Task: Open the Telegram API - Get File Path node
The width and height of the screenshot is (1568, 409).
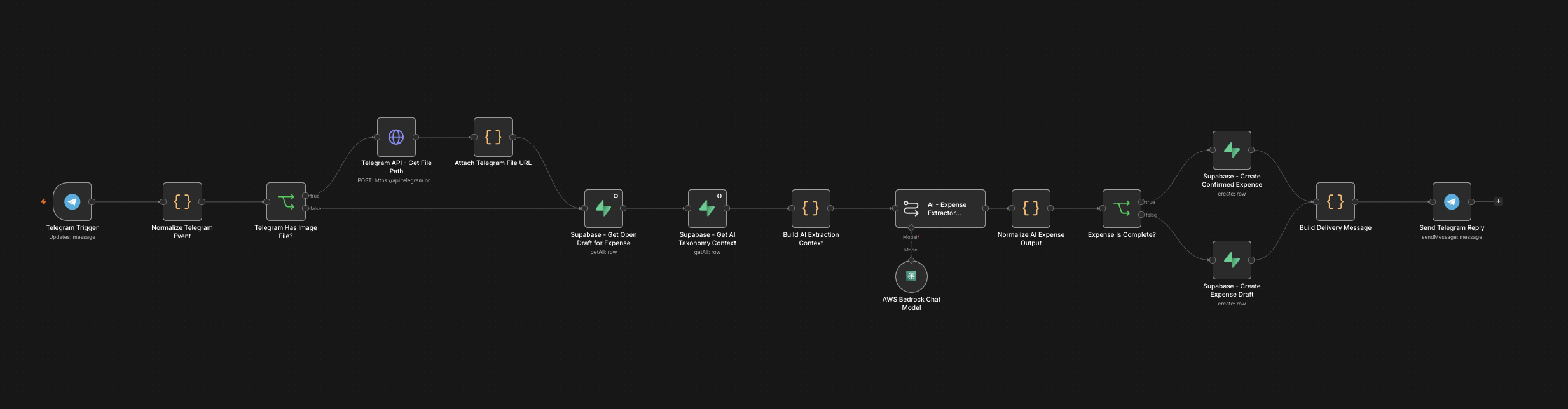Action: 396,137
